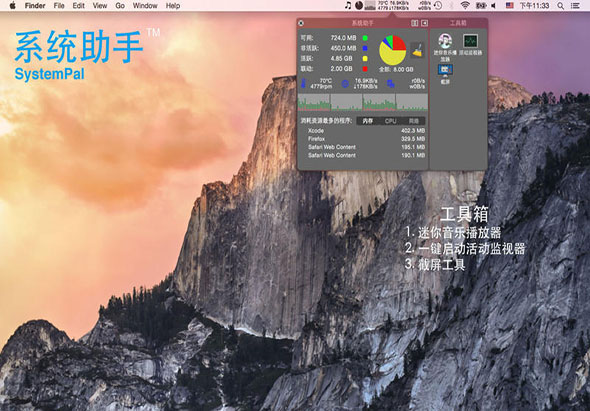Switch to the CPU tab
590x411 pixels.
[391, 121]
